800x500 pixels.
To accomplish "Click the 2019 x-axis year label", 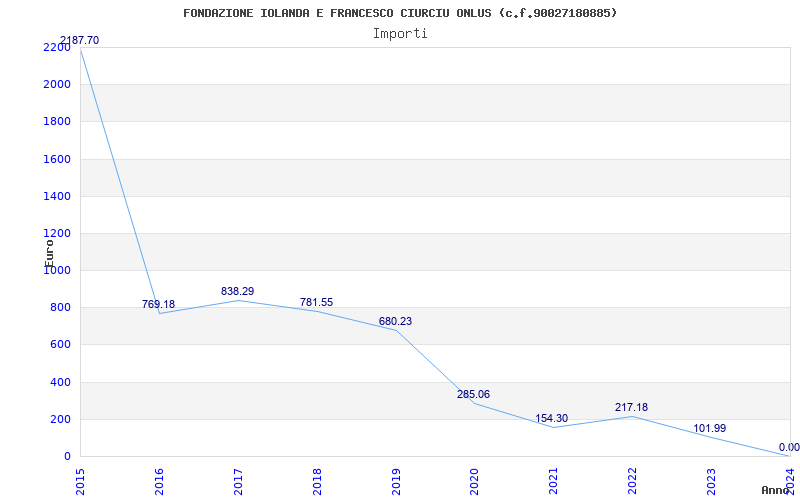I will pyautogui.click(x=395, y=482).
